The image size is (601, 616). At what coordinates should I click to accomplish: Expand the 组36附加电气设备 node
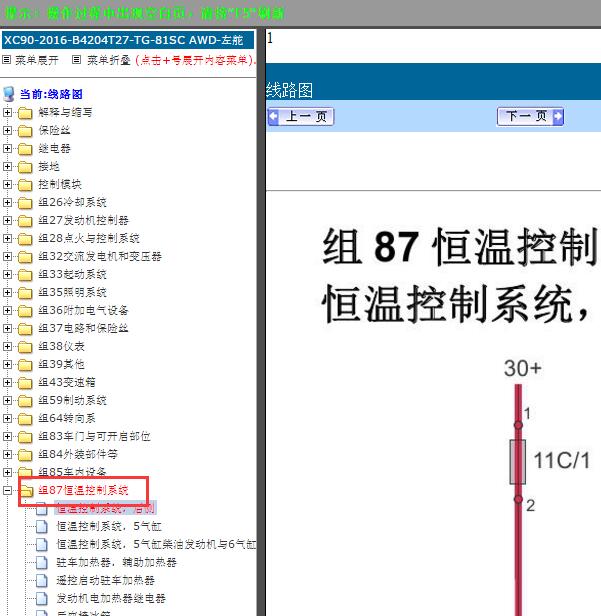pyautogui.click(x=7, y=310)
